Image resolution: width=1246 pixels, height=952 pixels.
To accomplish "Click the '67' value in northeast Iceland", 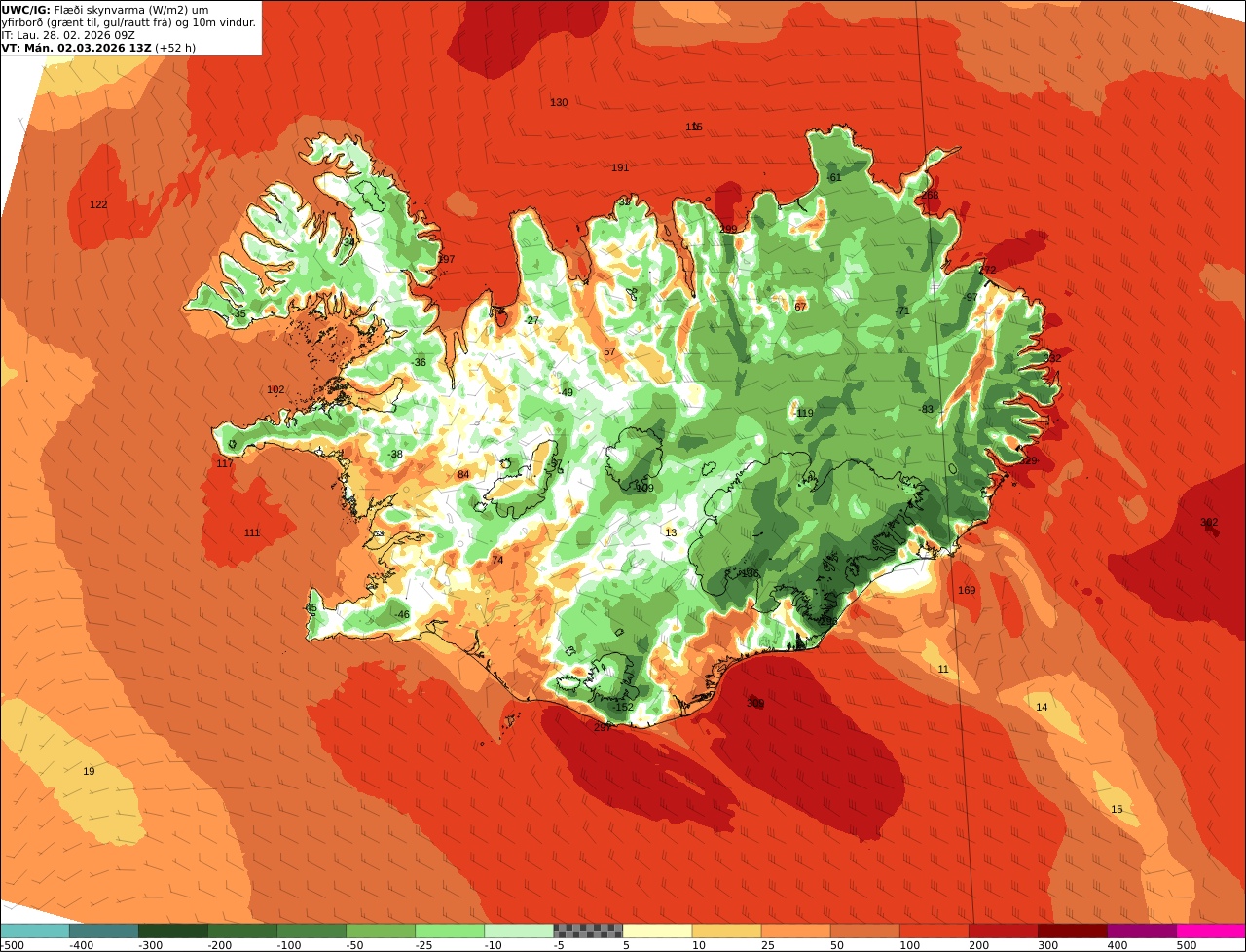I will 800,308.
